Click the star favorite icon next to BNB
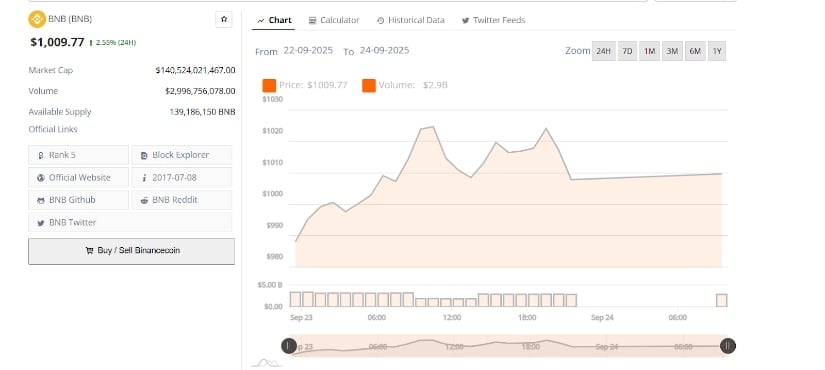825x370 pixels. click(x=224, y=19)
